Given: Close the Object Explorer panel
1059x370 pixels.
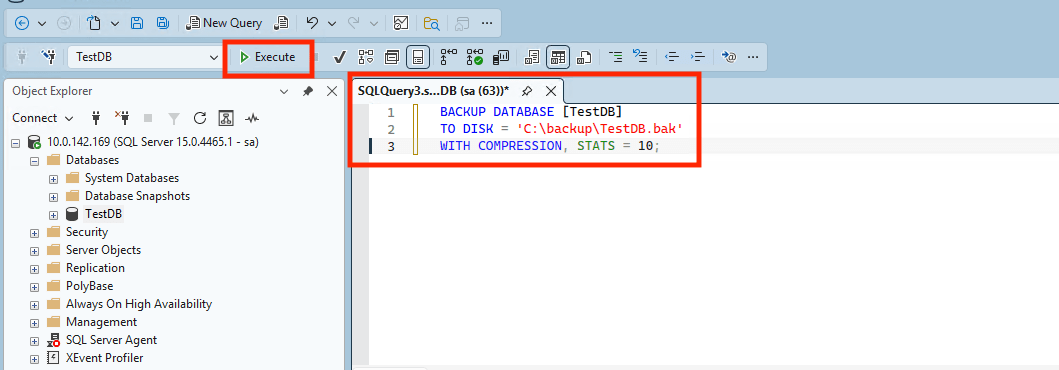Looking at the screenshot, I should 332,91.
